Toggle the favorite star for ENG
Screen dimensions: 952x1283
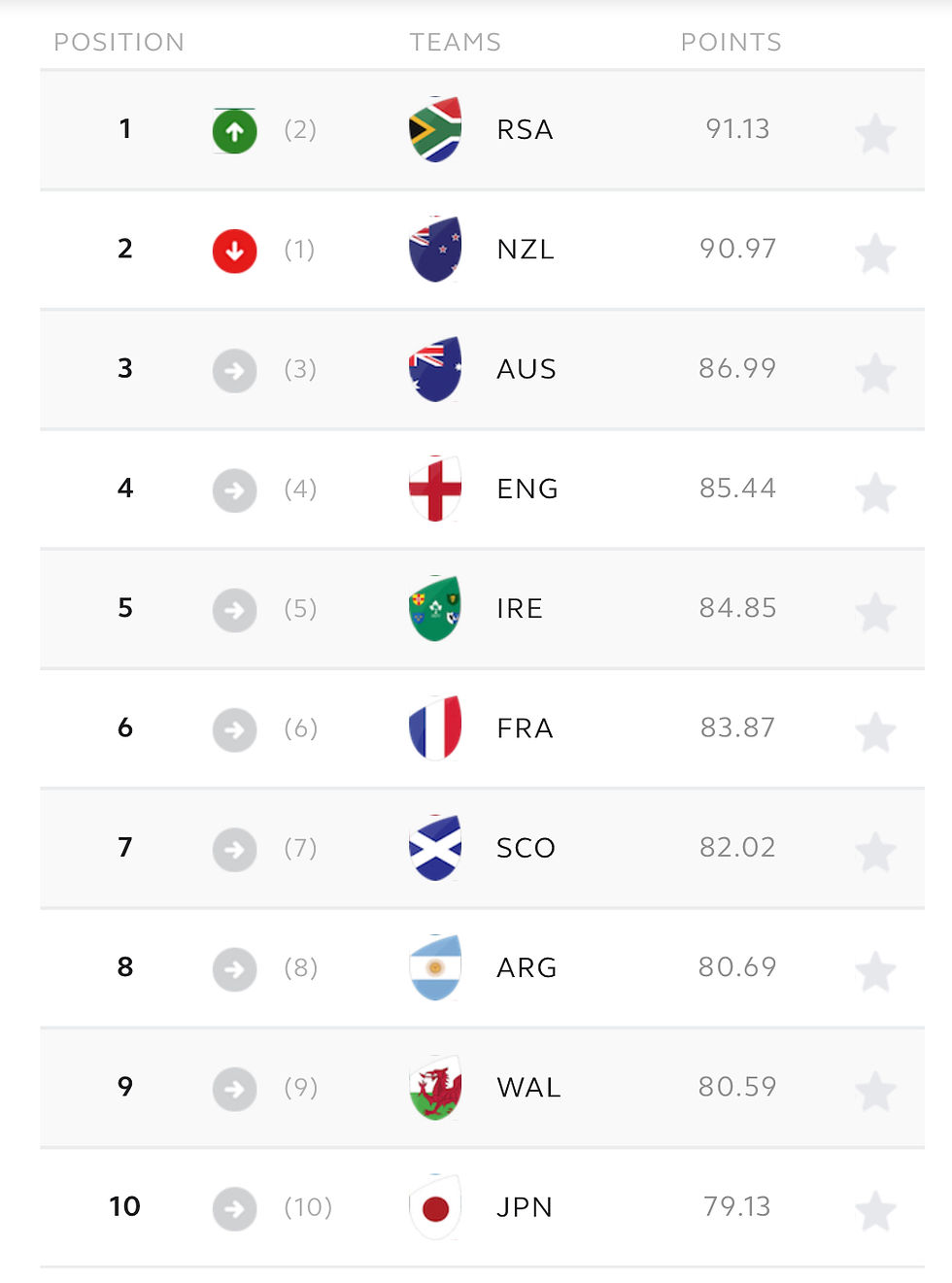875,493
